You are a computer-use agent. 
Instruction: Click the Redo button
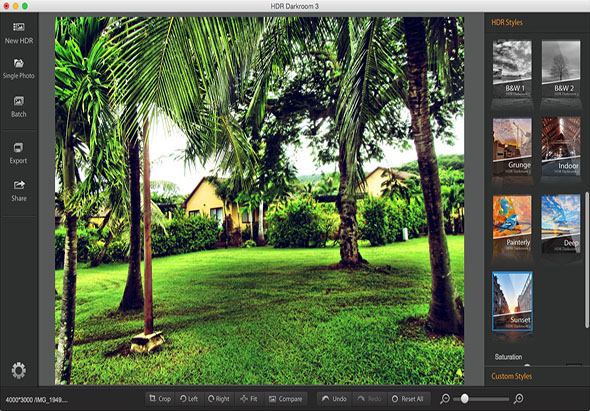pyautogui.click(x=370, y=399)
